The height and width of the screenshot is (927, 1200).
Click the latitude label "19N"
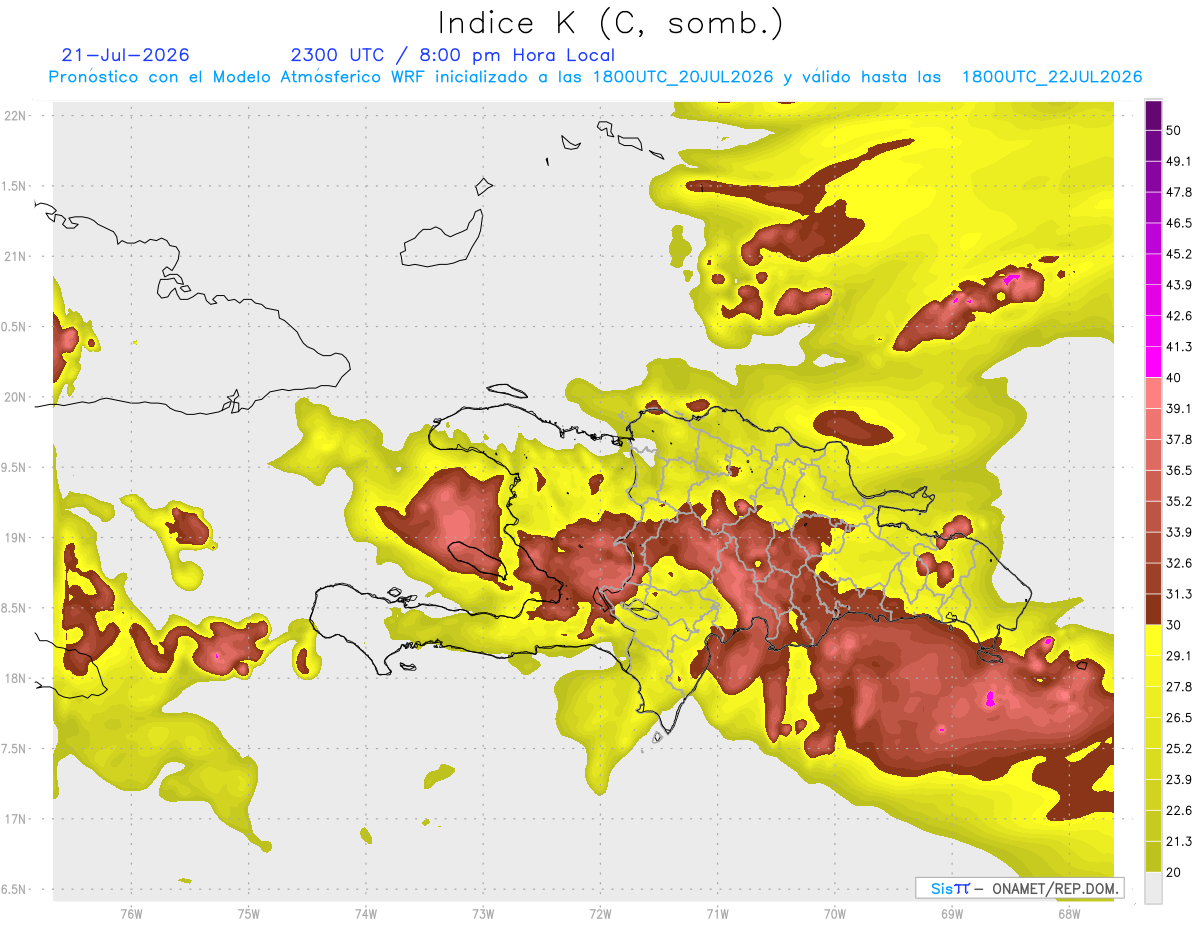click(x=16, y=537)
